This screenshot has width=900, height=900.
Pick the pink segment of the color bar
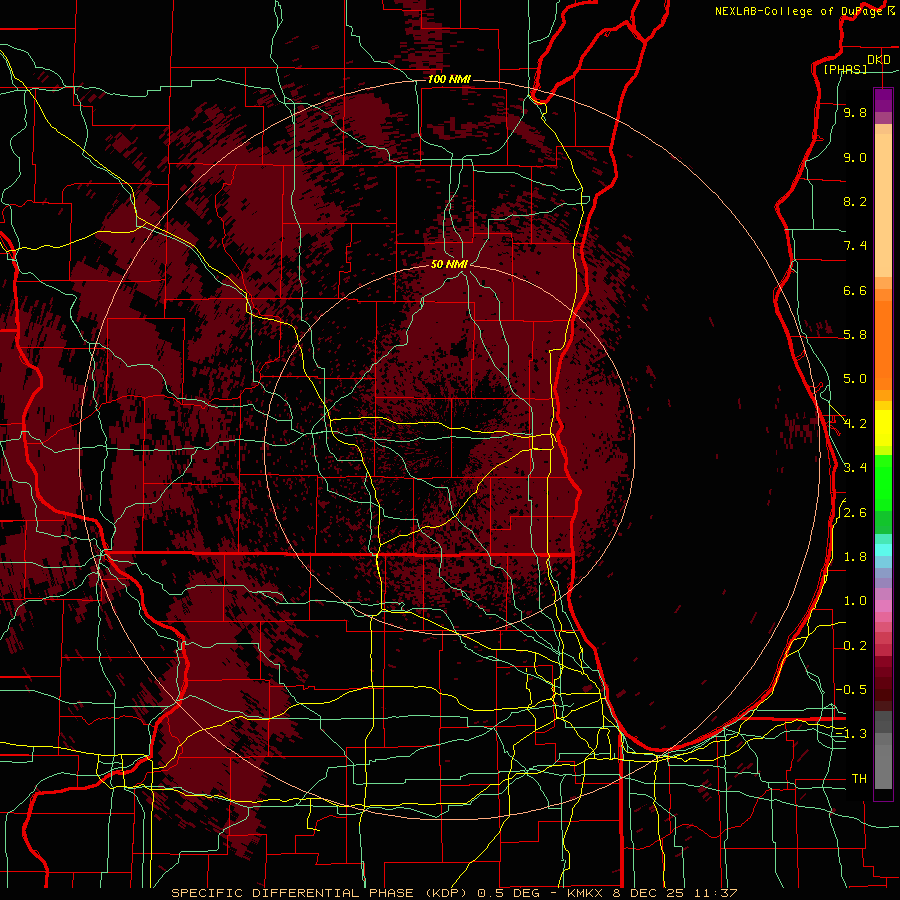pyautogui.click(x=883, y=606)
